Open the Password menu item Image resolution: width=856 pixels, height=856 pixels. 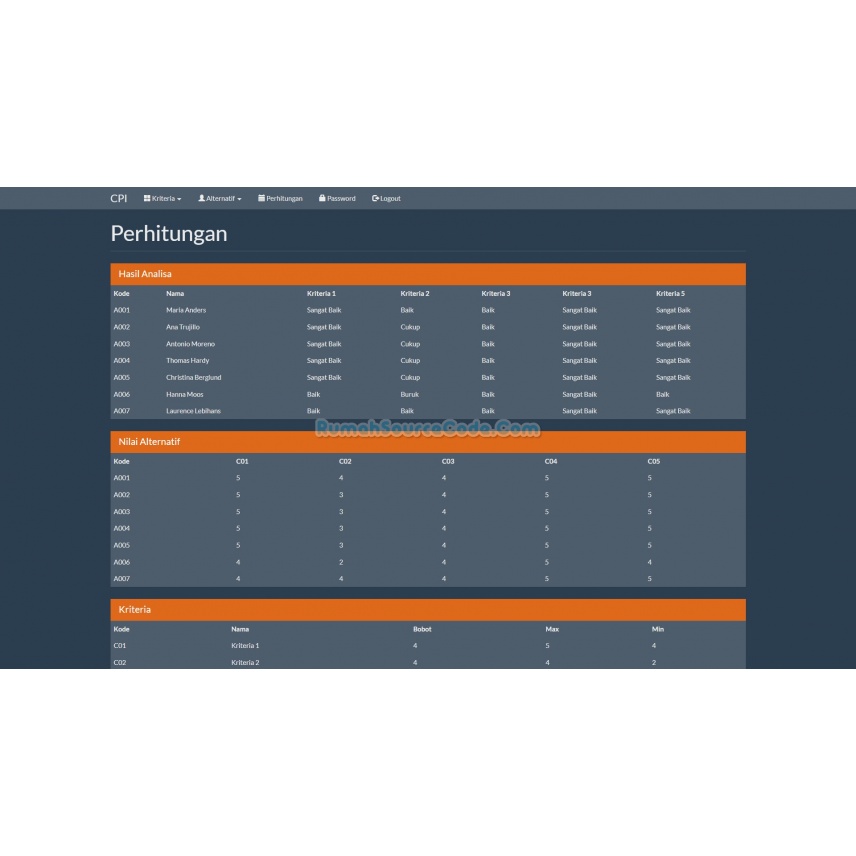(337, 198)
